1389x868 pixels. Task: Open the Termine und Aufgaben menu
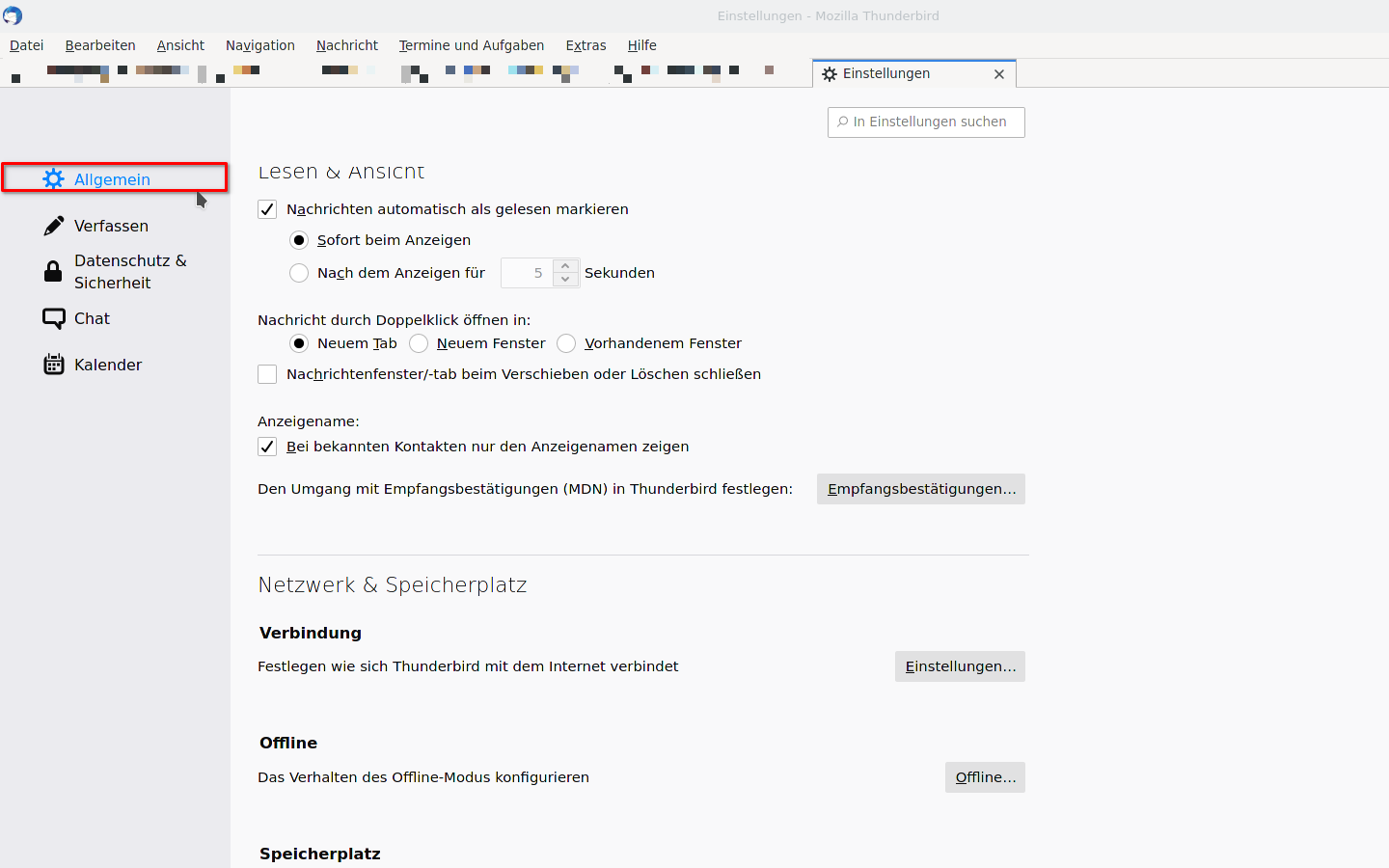471,45
